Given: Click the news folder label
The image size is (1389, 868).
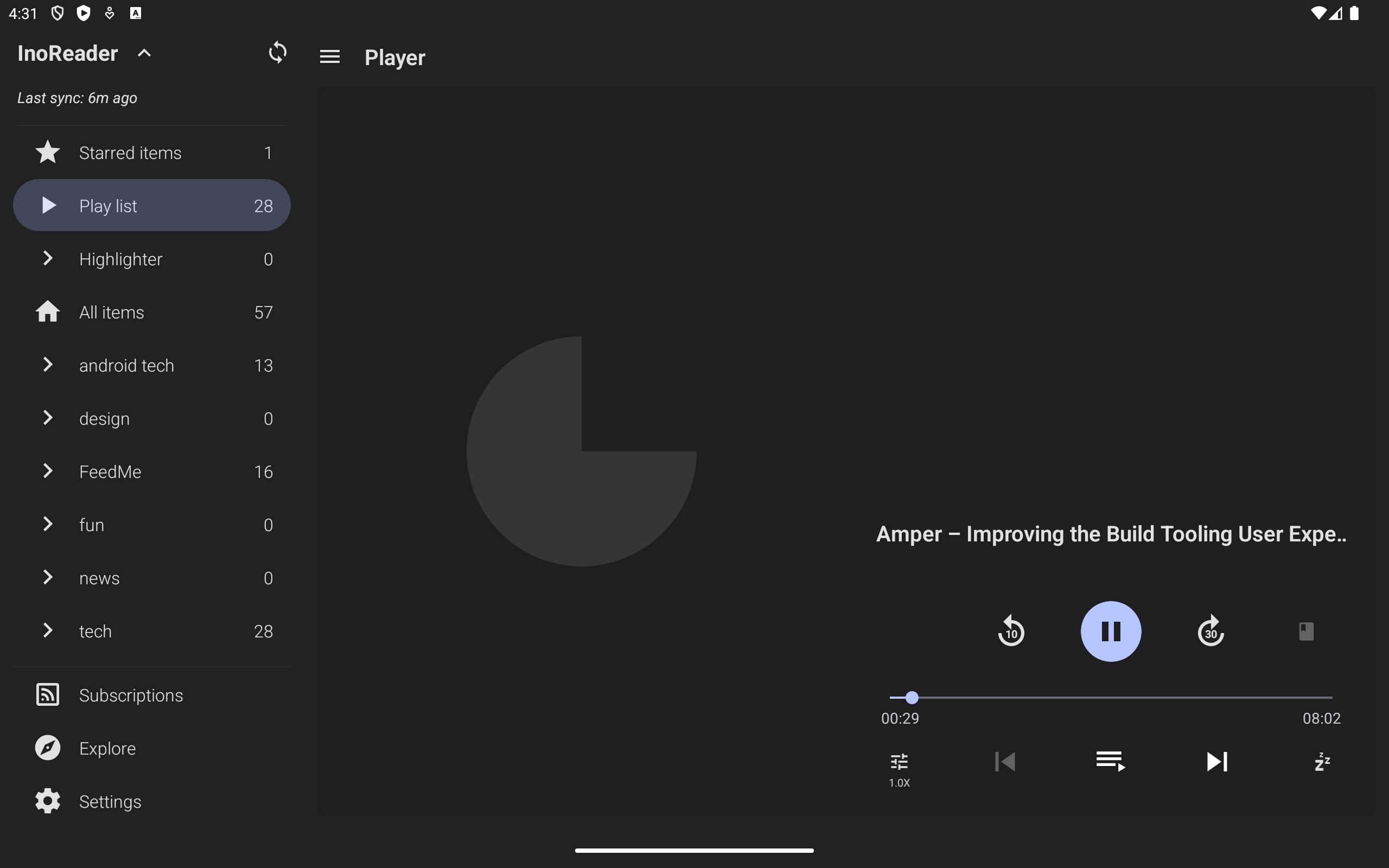Looking at the screenshot, I should [x=99, y=578].
